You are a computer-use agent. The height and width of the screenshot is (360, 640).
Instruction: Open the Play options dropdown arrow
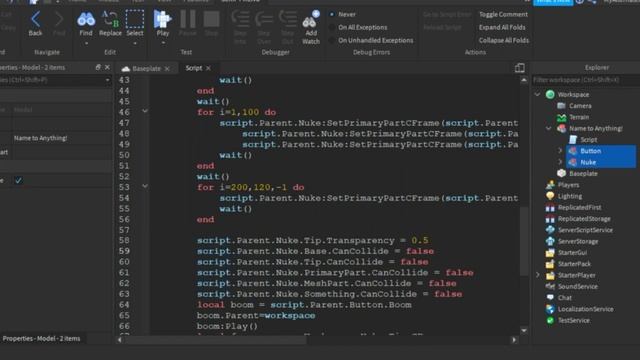163,43
